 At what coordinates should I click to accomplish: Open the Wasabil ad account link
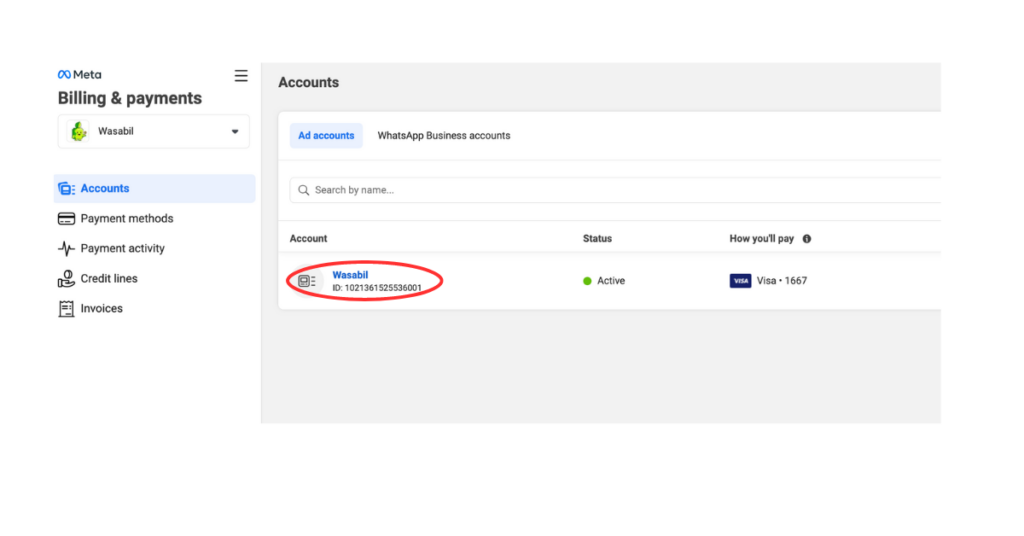(x=350, y=274)
